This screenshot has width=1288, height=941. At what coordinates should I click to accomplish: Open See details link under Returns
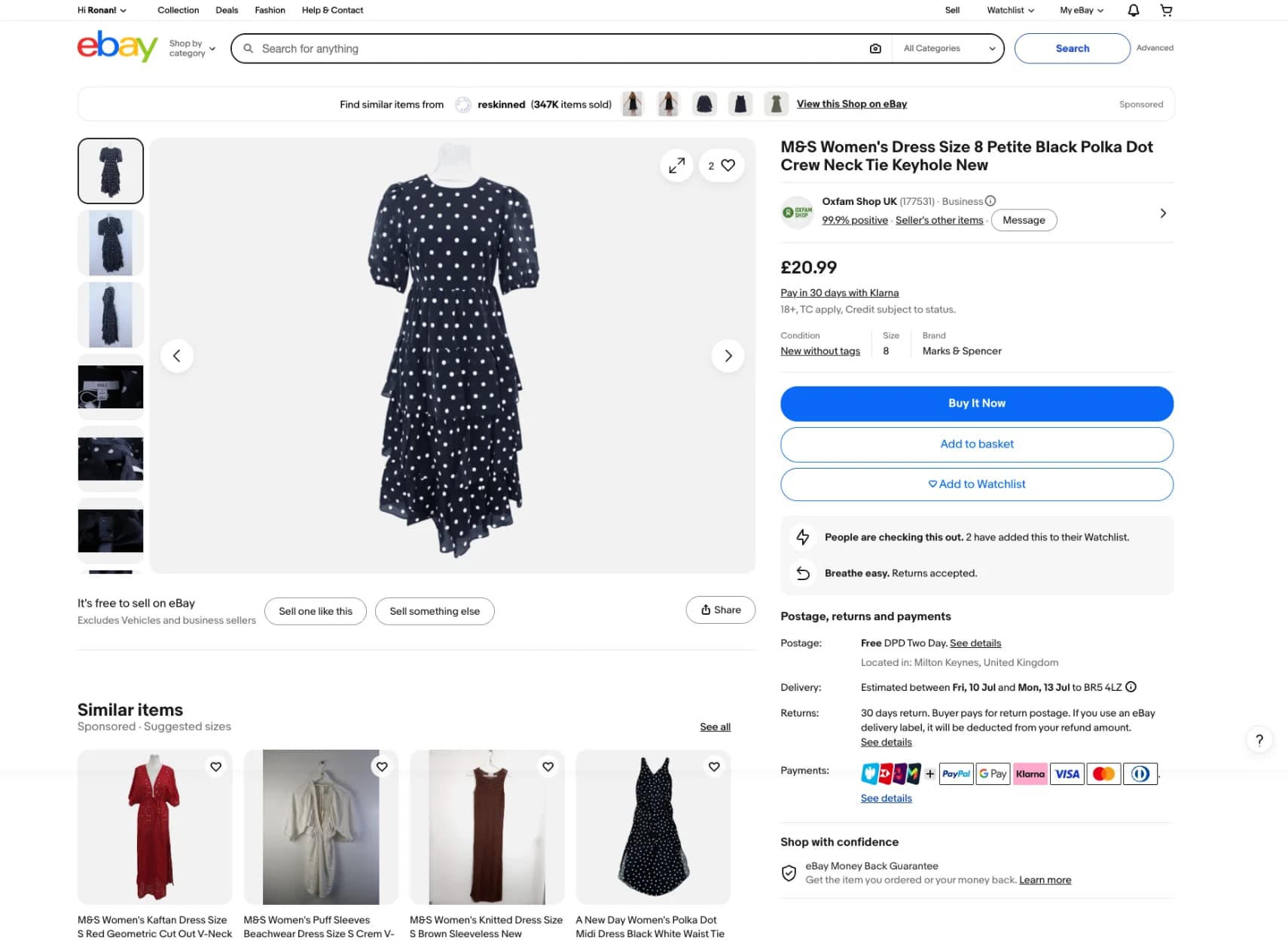coord(886,742)
